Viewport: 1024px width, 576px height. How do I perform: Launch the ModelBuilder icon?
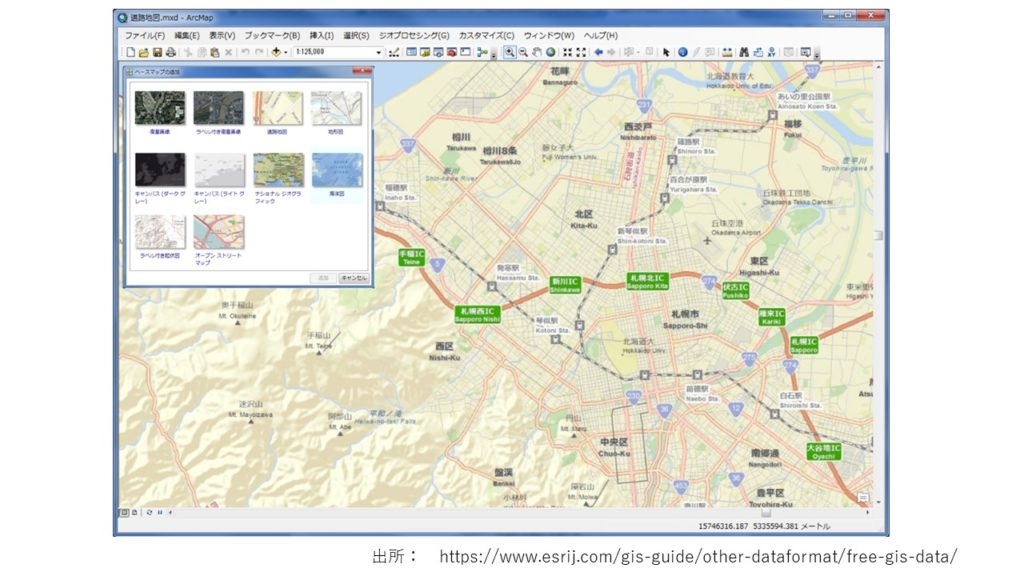click(482, 52)
